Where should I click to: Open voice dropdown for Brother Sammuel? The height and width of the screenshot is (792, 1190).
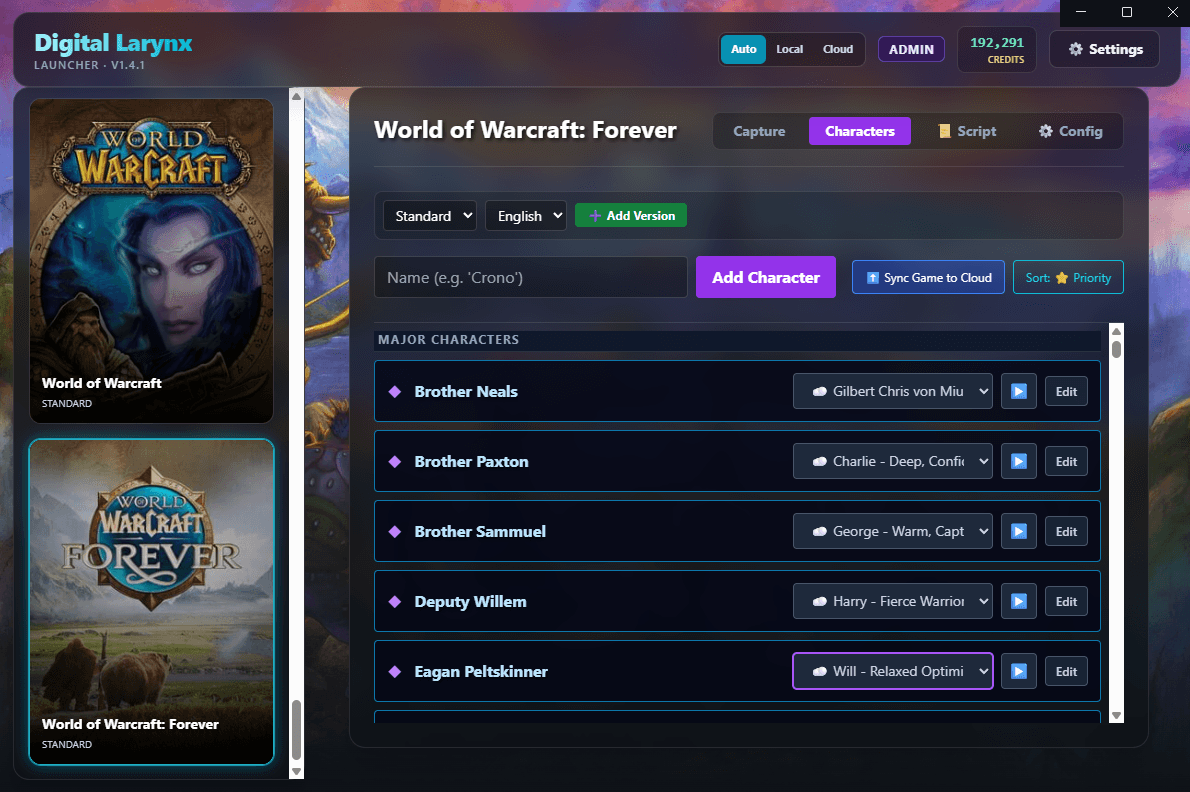click(892, 531)
